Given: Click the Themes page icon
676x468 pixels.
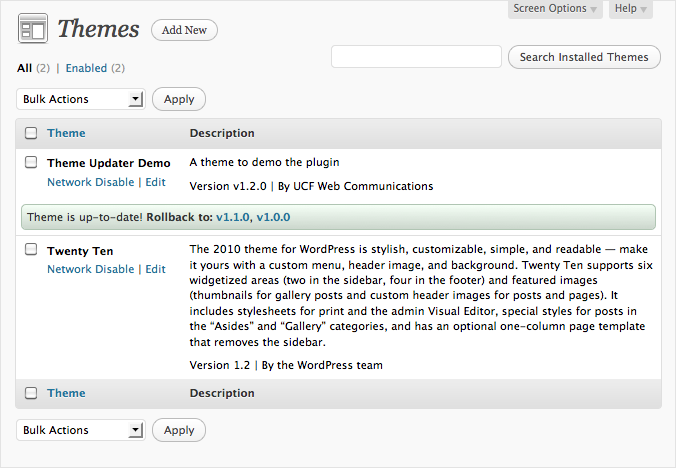Looking at the screenshot, I should pyautogui.click(x=33, y=28).
